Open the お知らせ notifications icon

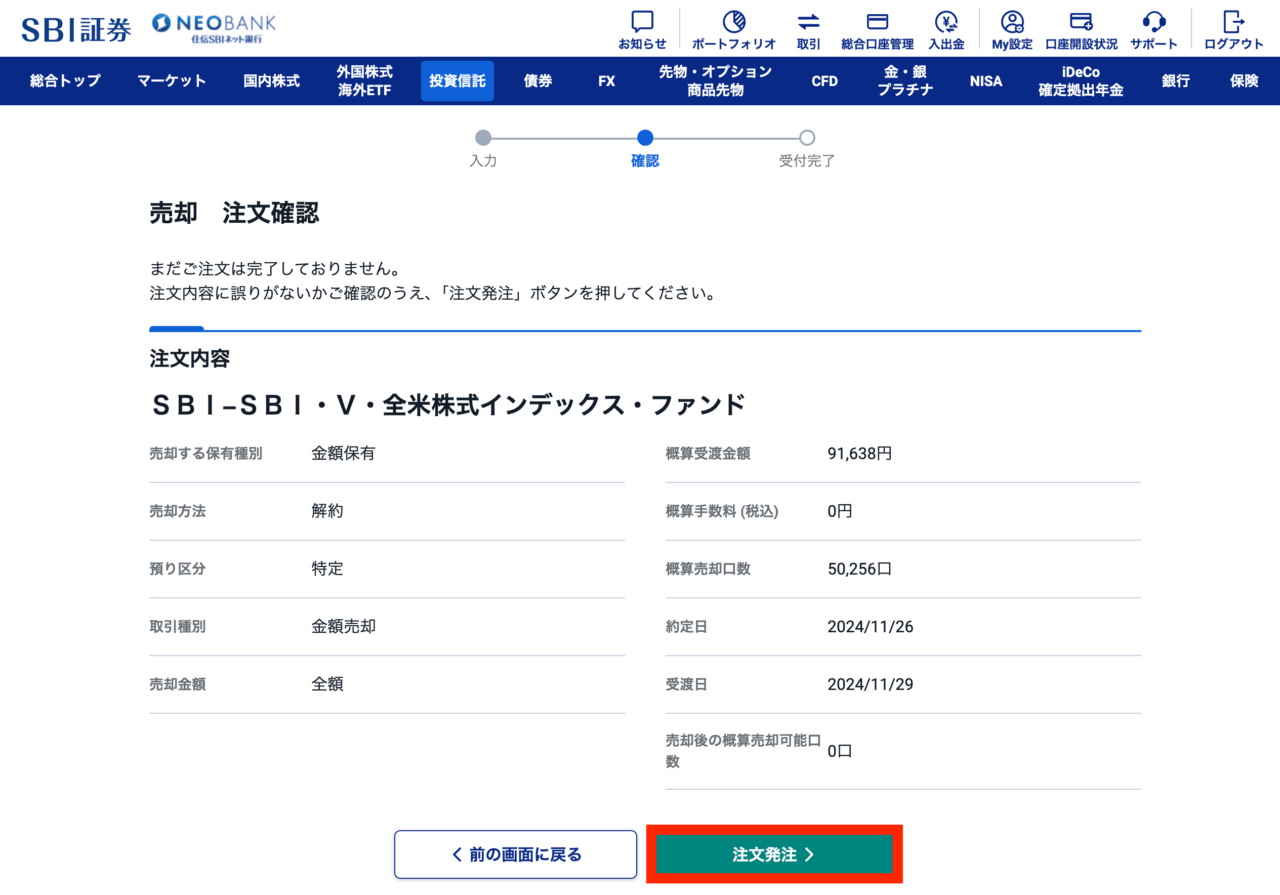(x=642, y=30)
